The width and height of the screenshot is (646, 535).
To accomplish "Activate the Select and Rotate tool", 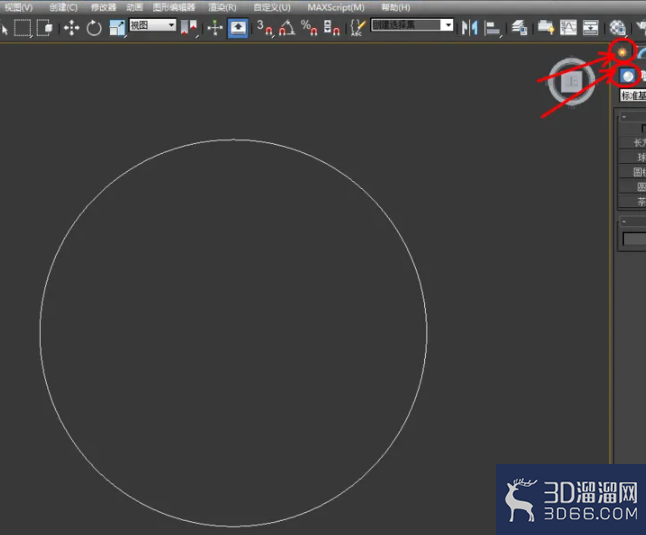I will [94, 28].
